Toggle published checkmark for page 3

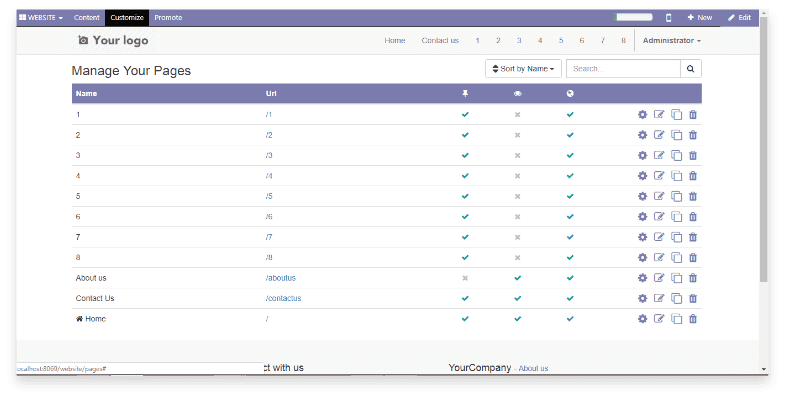570,156
